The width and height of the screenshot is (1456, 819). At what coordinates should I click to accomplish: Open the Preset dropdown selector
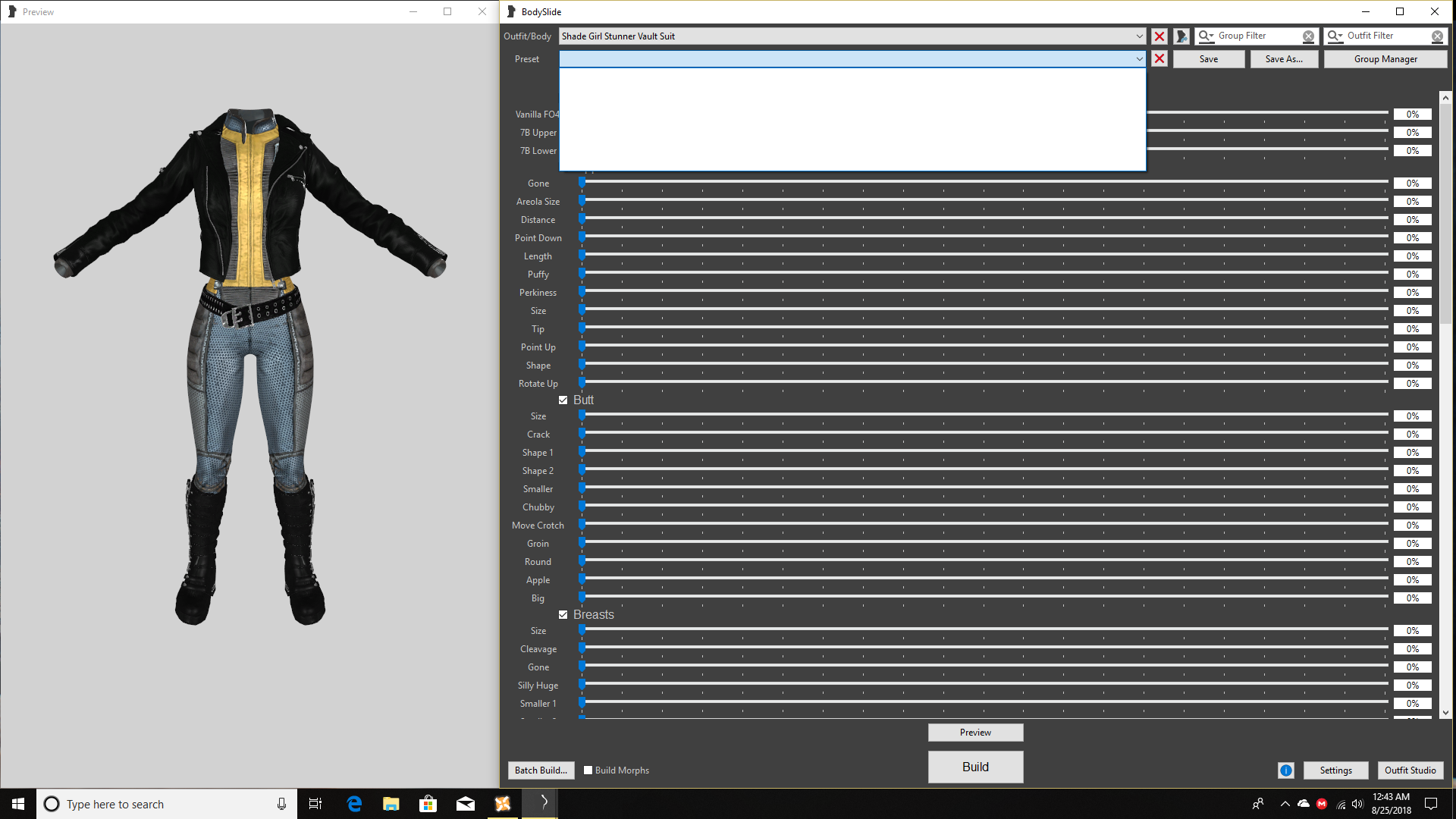coord(1139,58)
